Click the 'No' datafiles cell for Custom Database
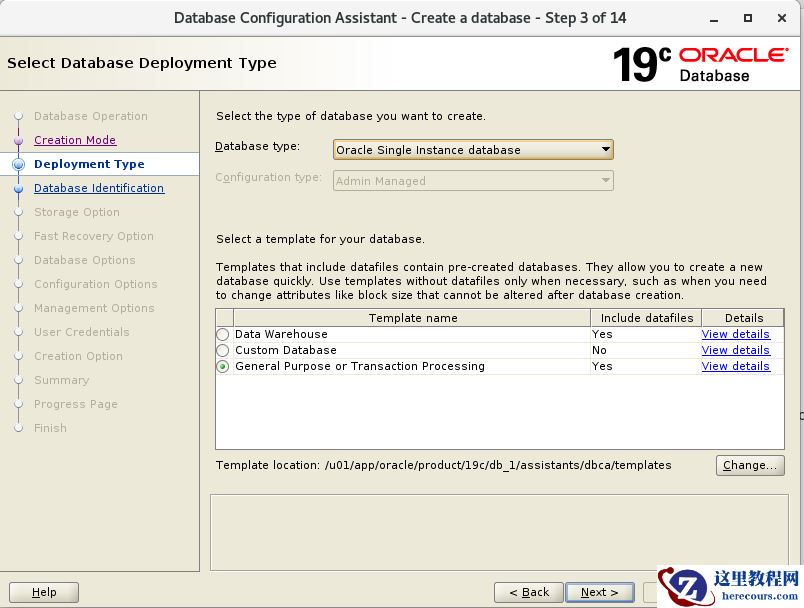Screen dimensions: 804x608 click(599, 350)
